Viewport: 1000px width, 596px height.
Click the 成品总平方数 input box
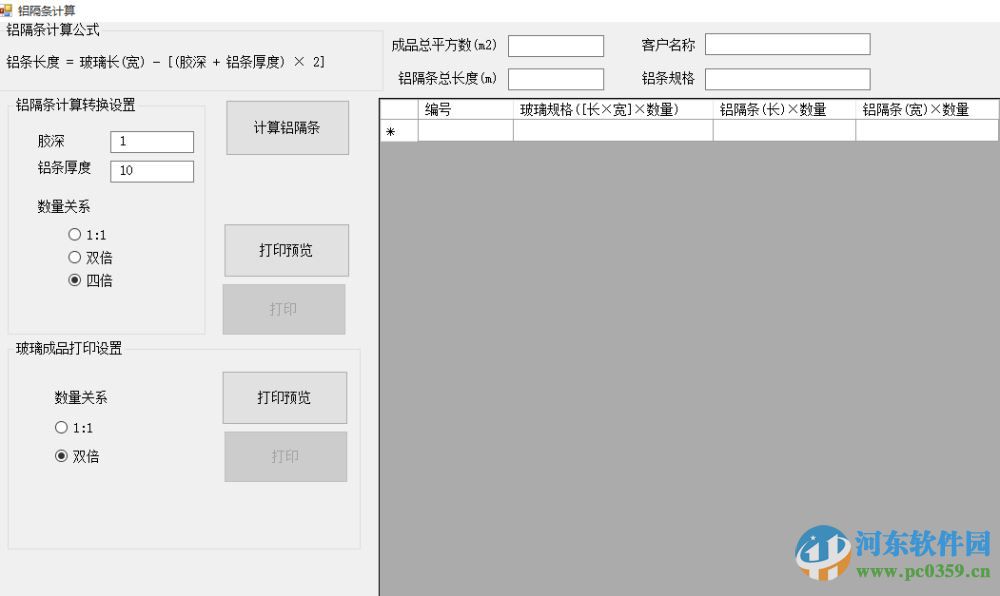coord(556,45)
